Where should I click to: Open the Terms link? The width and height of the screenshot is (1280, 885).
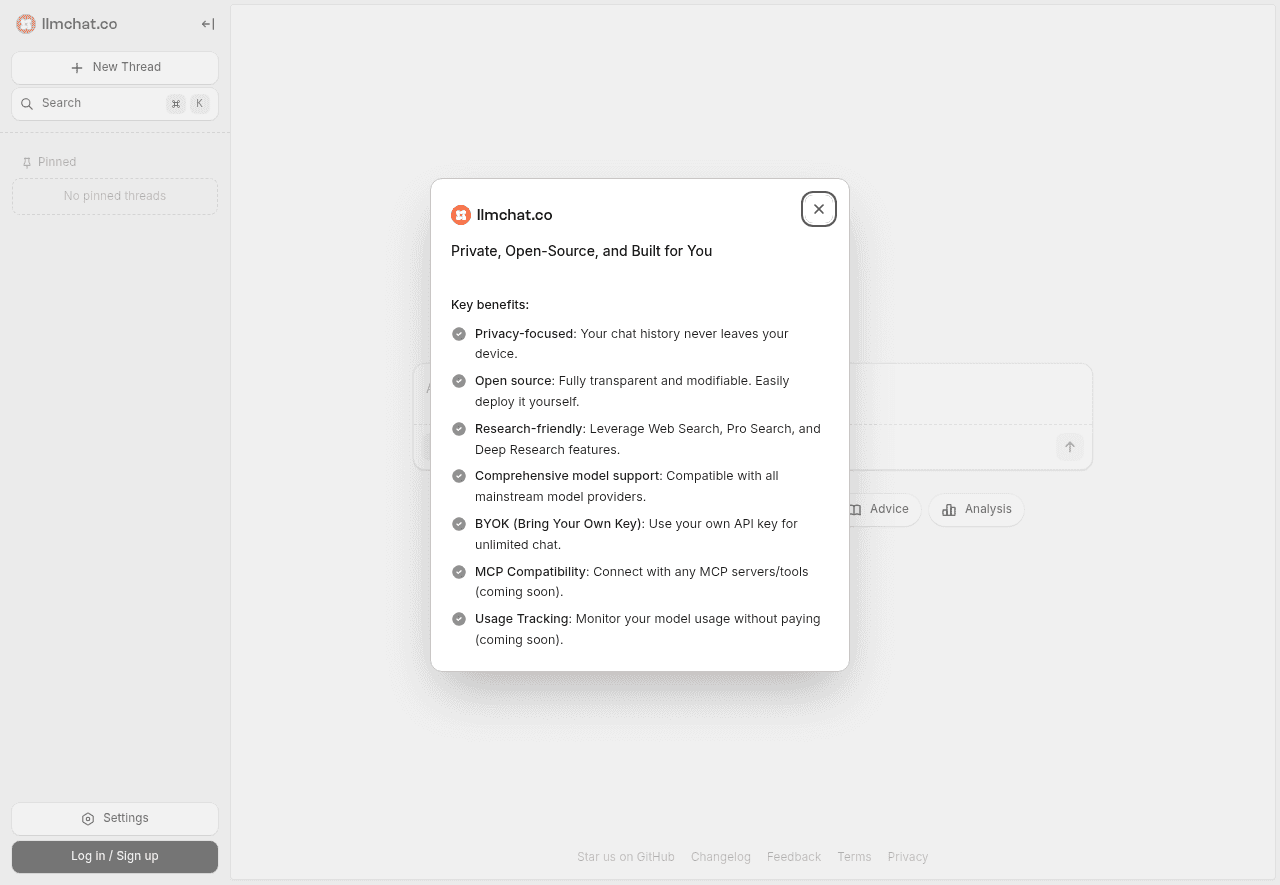coord(854,857)
